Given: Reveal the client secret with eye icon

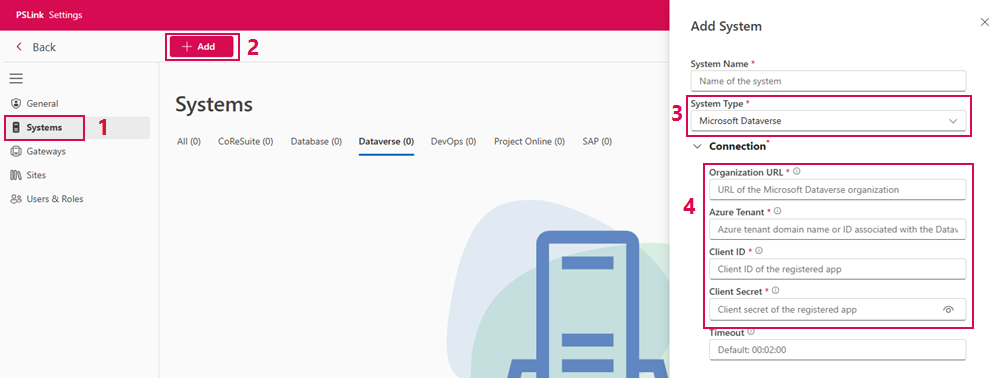Looking at the screenshot, I should tap(948, 310).
